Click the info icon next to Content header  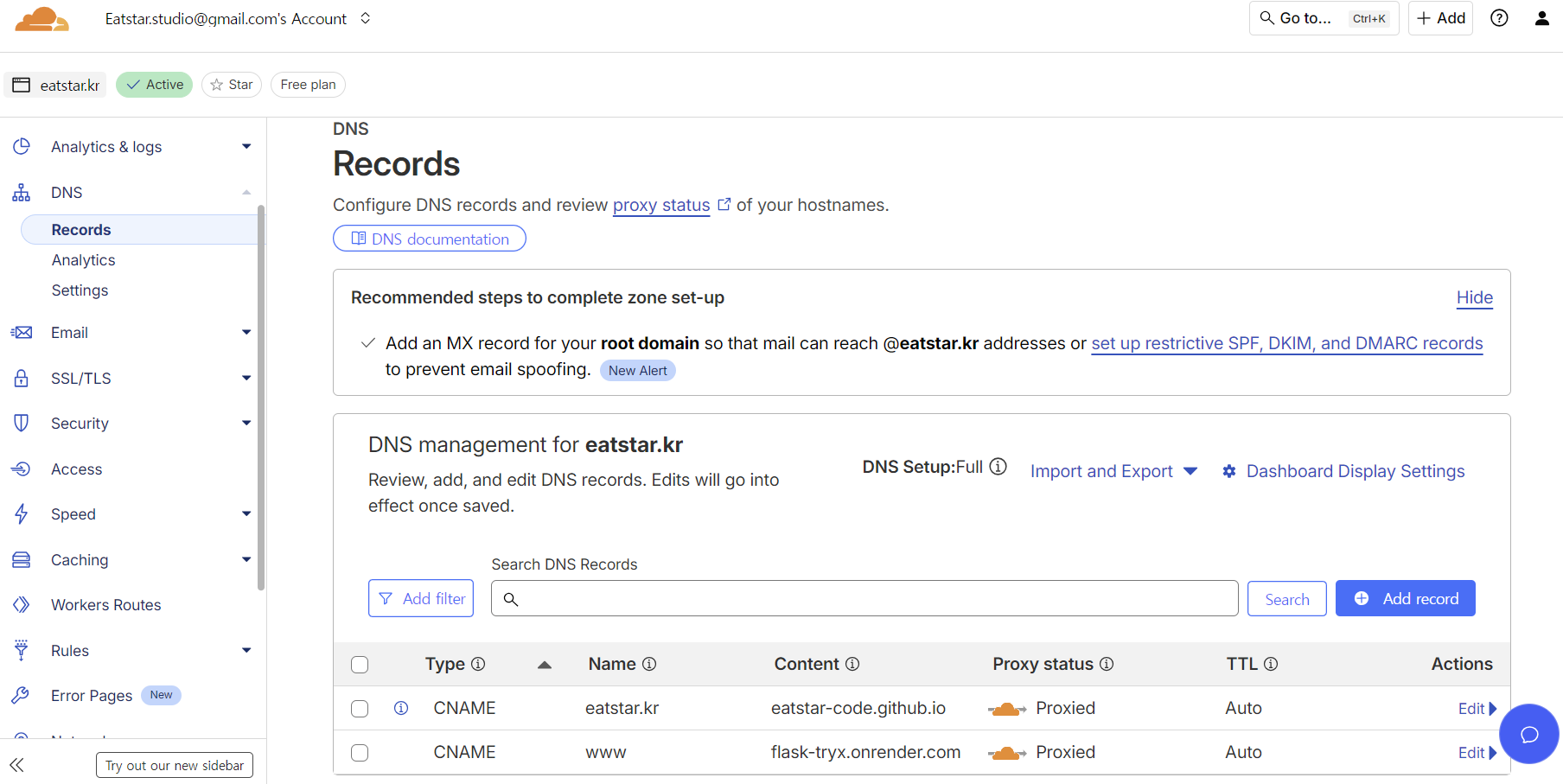(852, 664)
